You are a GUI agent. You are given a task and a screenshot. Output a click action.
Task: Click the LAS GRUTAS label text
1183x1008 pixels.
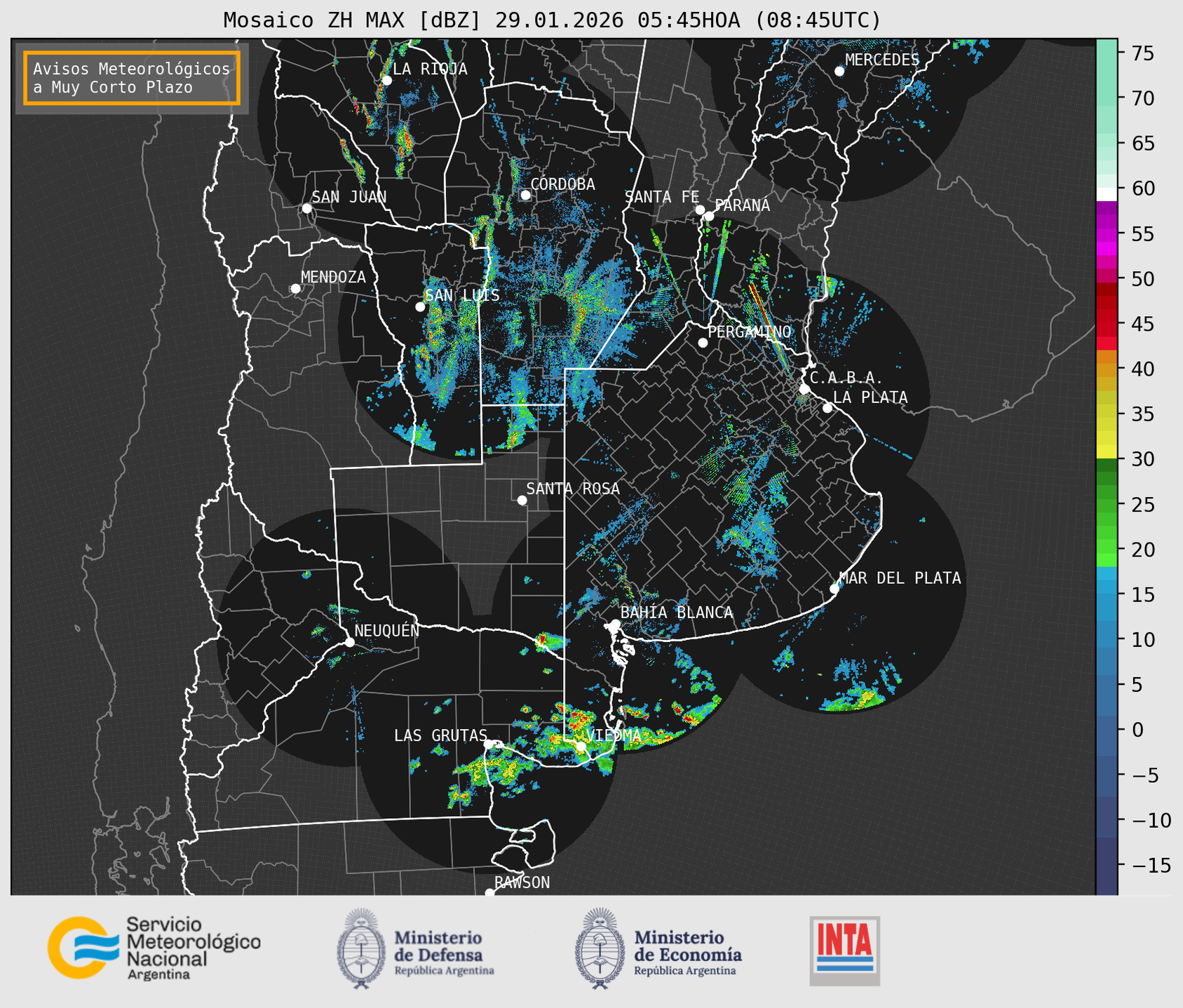tap(440, 736)
